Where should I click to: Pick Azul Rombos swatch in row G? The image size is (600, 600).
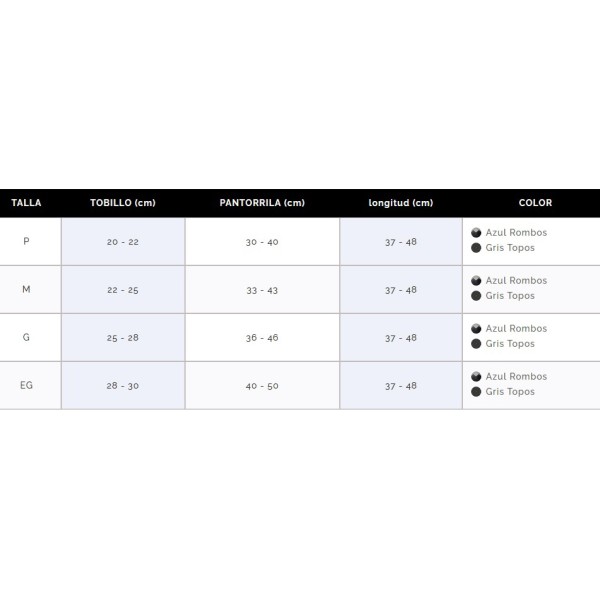pos(476,329)
